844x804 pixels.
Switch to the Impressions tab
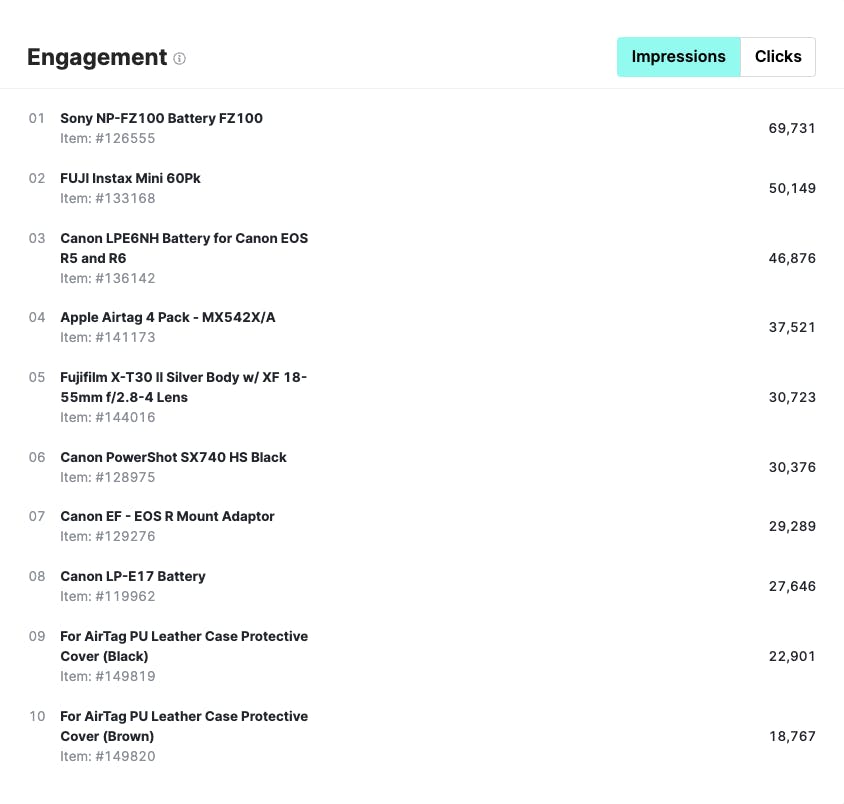678,57
